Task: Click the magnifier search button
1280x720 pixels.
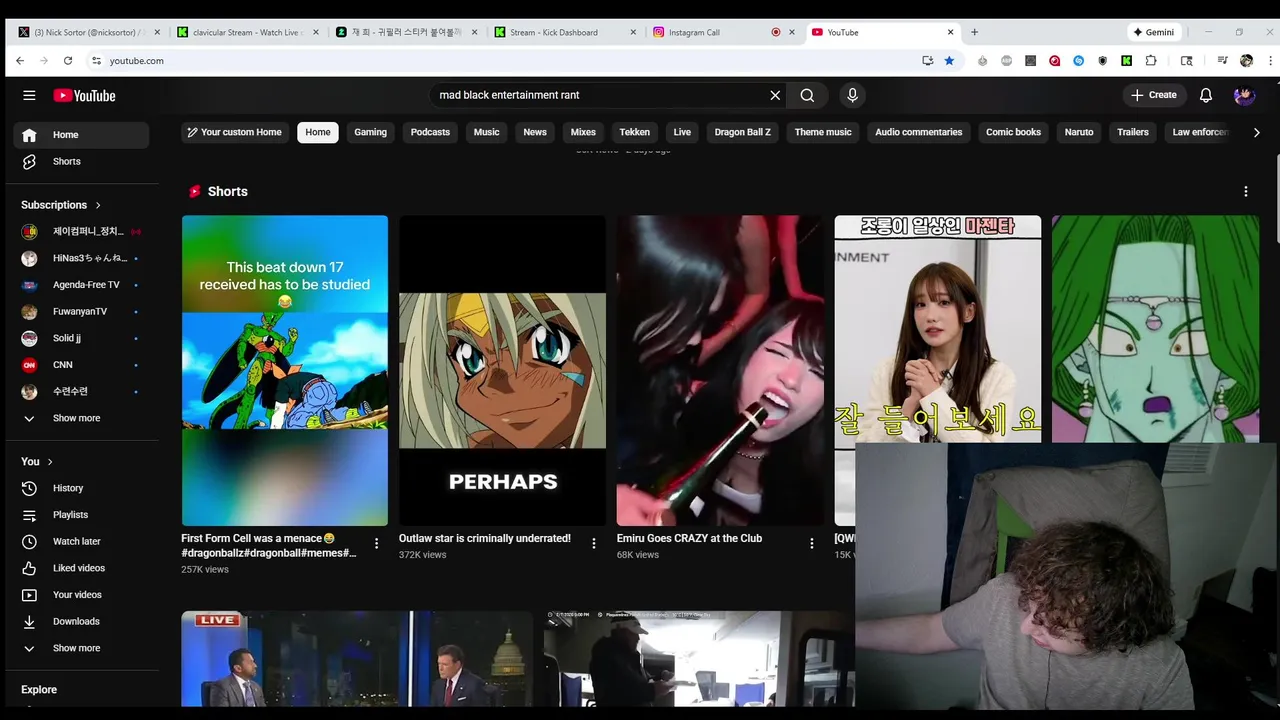Action: [x=807, y=95]
